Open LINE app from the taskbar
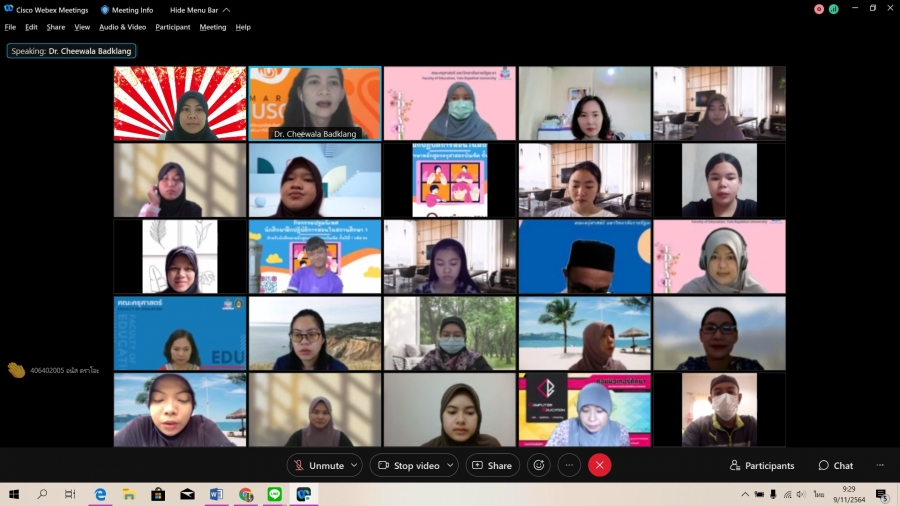Viewport: 900px width, 506px height. pyautogui.click(x=274, y=494)
